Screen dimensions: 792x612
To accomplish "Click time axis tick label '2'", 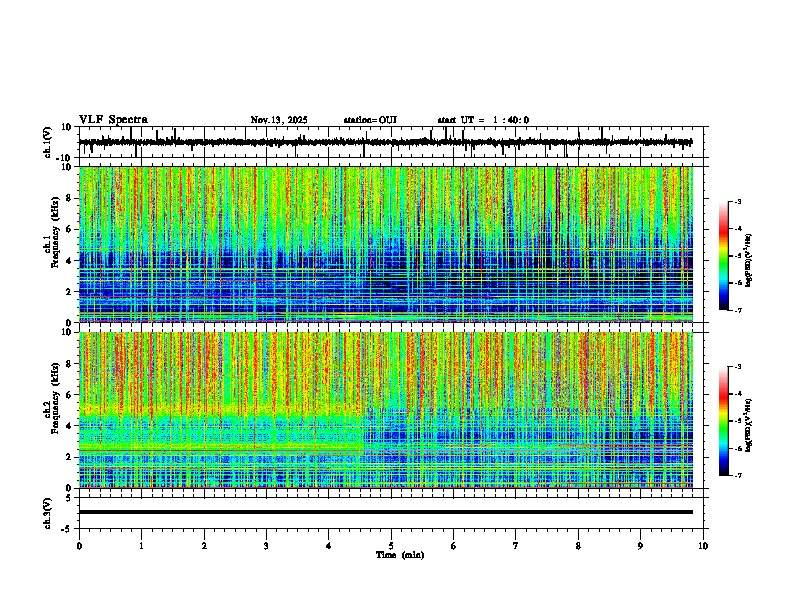I will 204,546.
